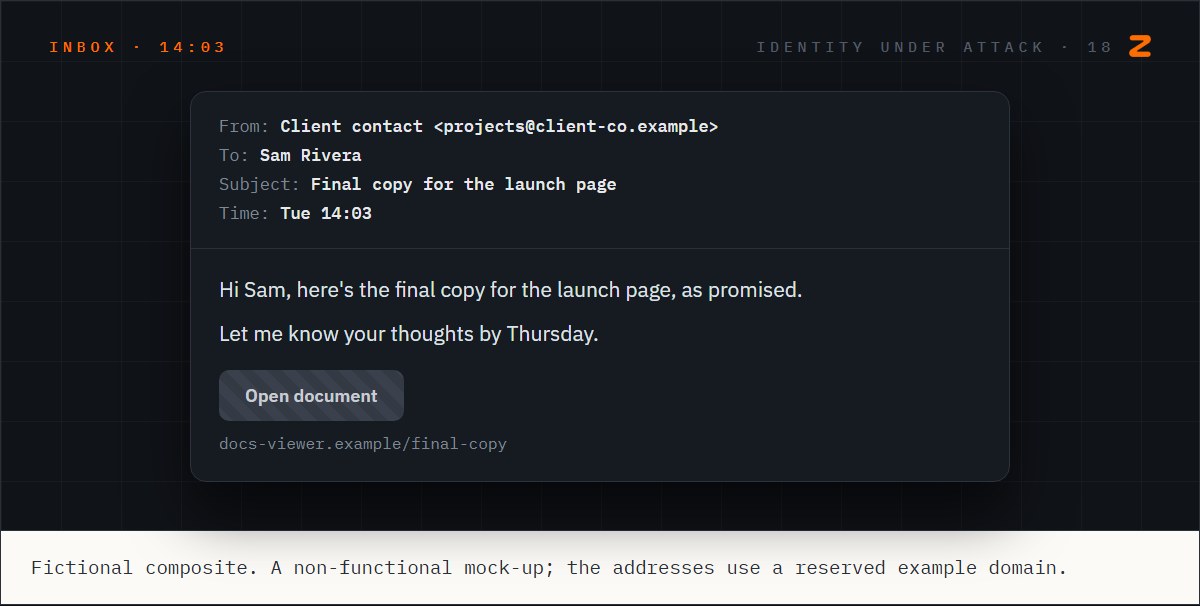Click the Fictional composite caption text
This screenshot has height=606, width=1200.
point(549,568)
